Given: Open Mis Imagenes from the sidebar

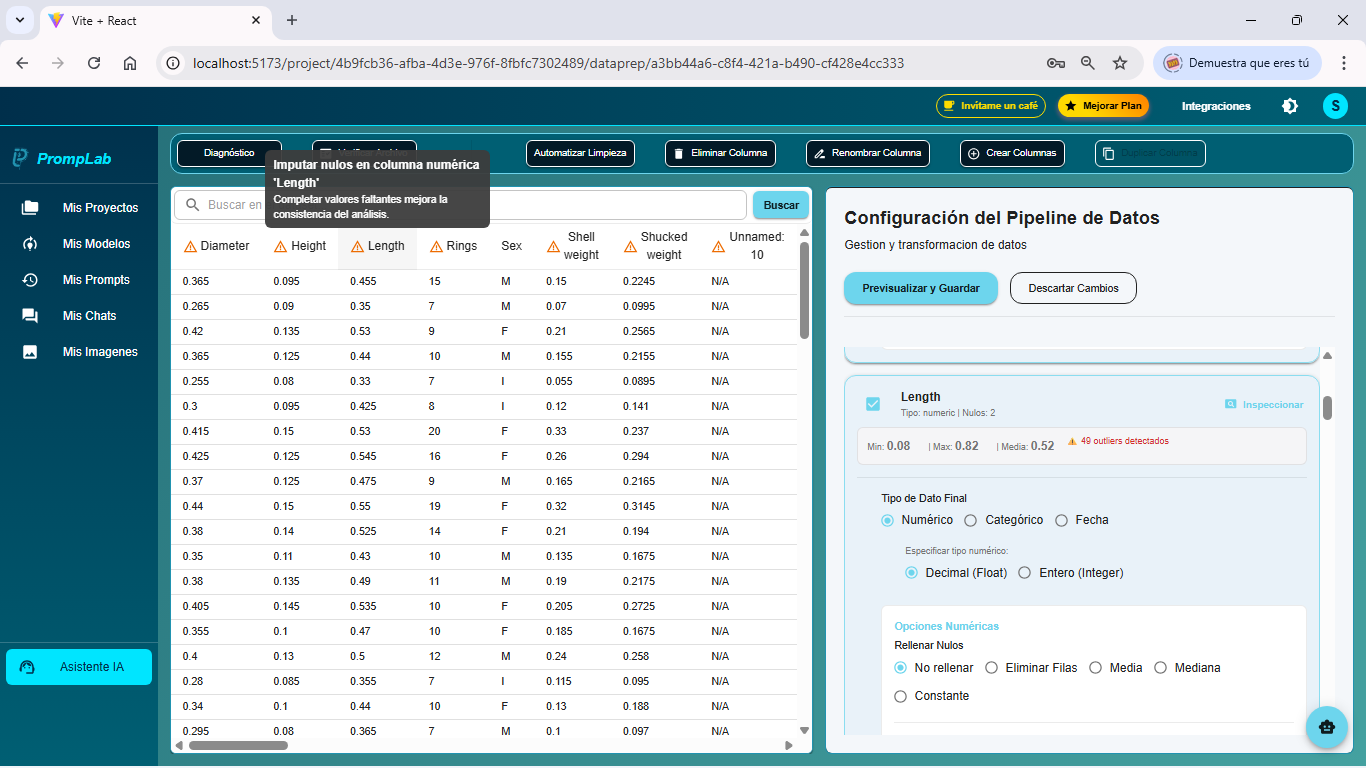Looking at the screenshot, I should point(97,351).
